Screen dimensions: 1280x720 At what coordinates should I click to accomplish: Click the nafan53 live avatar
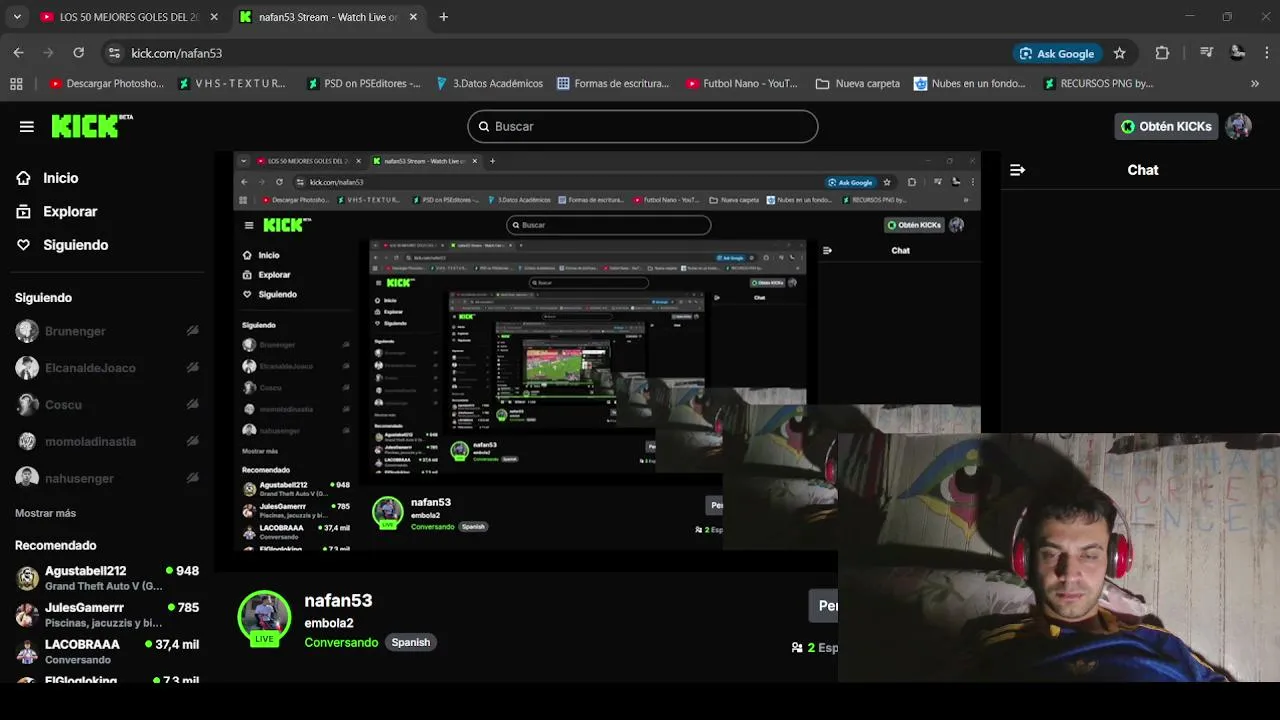coord(264,617)
